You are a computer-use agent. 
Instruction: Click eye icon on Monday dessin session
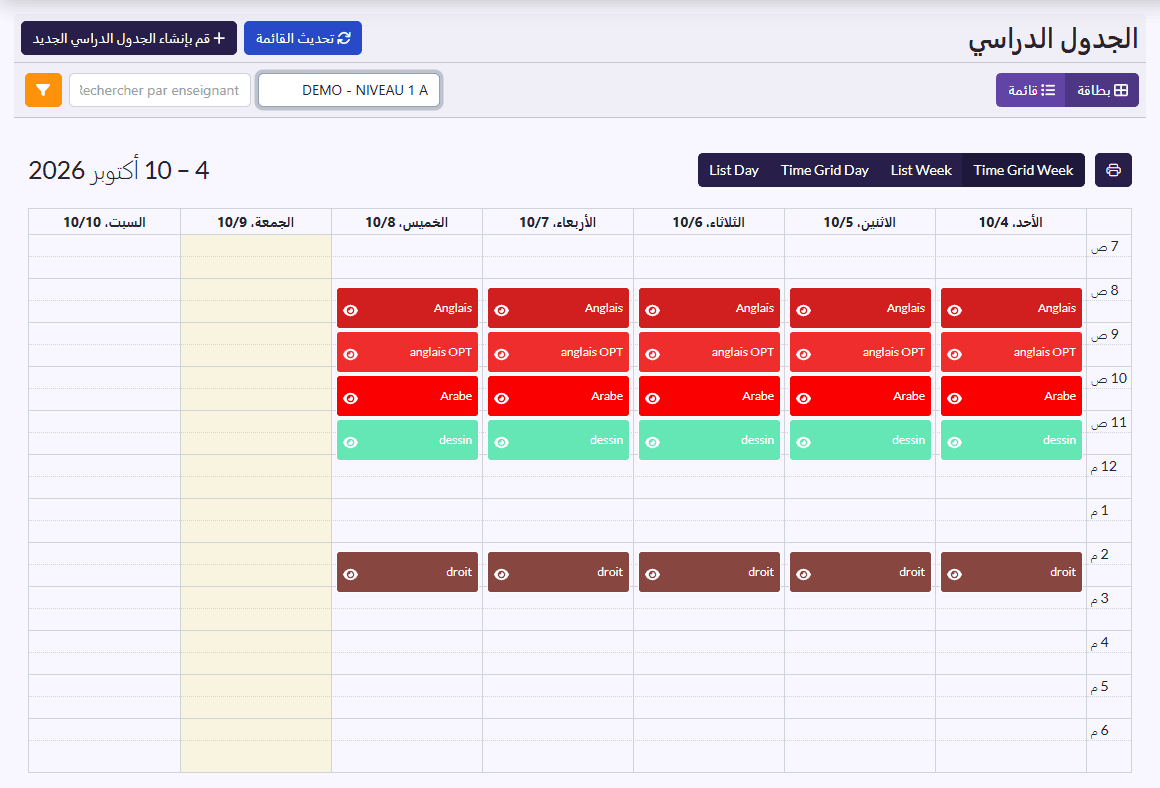[803, 442]
